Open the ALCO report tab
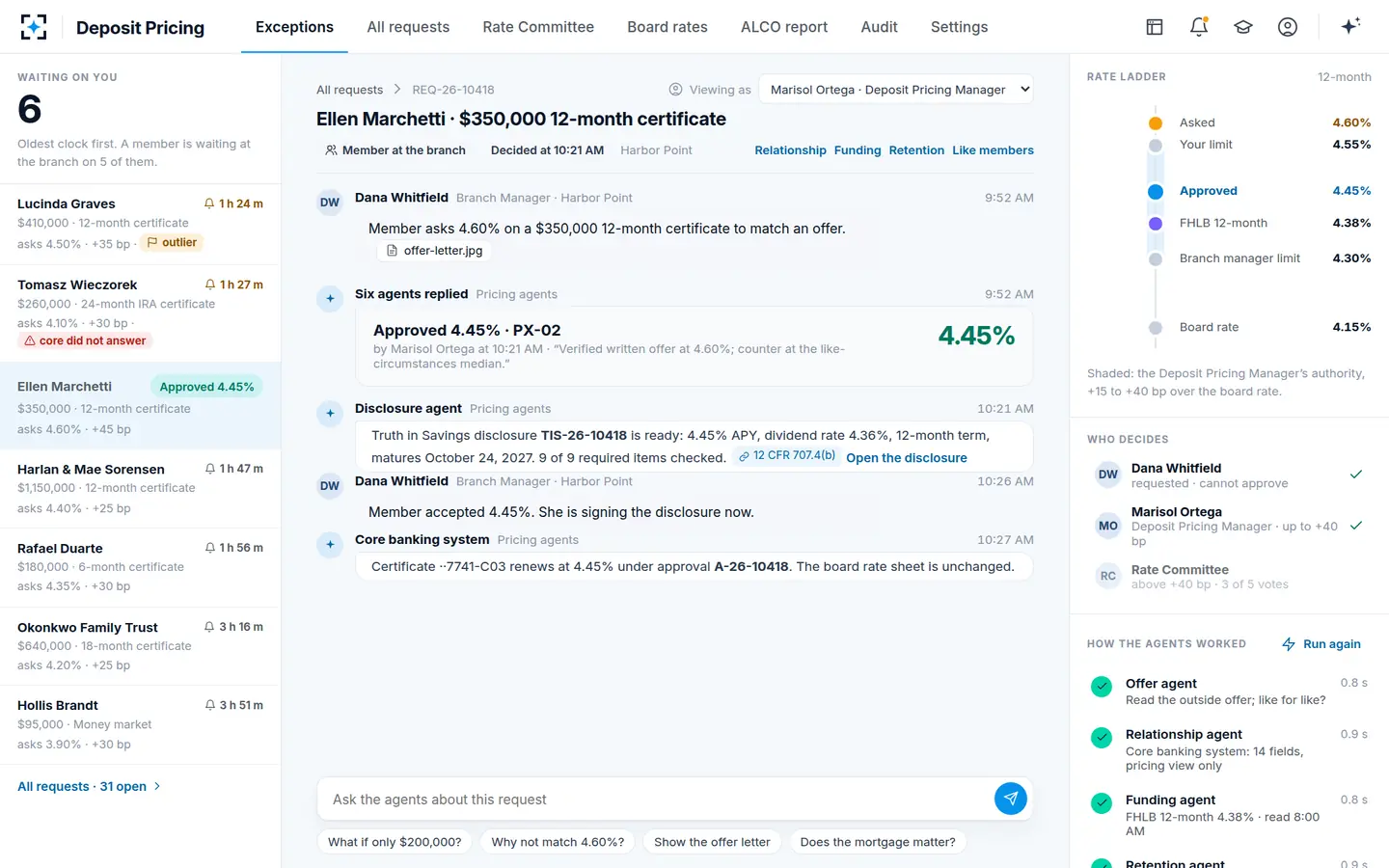The height and width of the screenshot is (868, 1389). (784, 27)
